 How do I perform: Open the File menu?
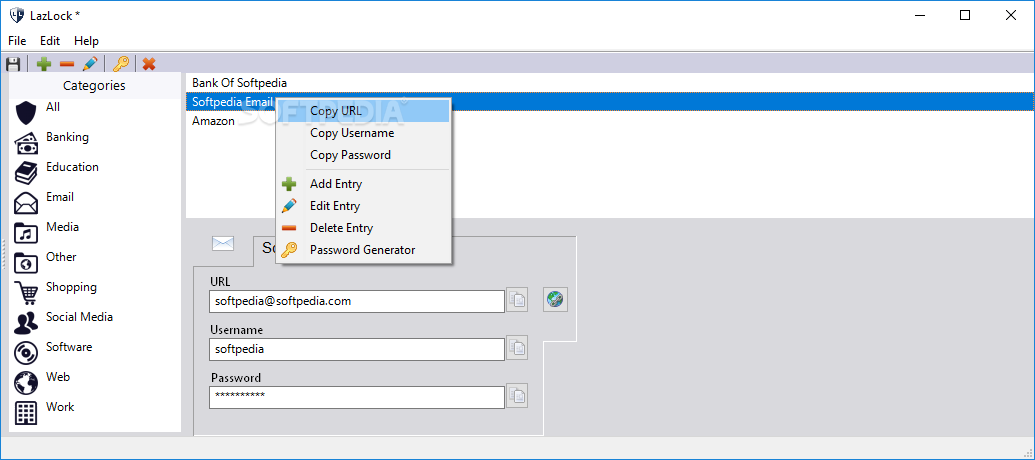click(17, 41)
